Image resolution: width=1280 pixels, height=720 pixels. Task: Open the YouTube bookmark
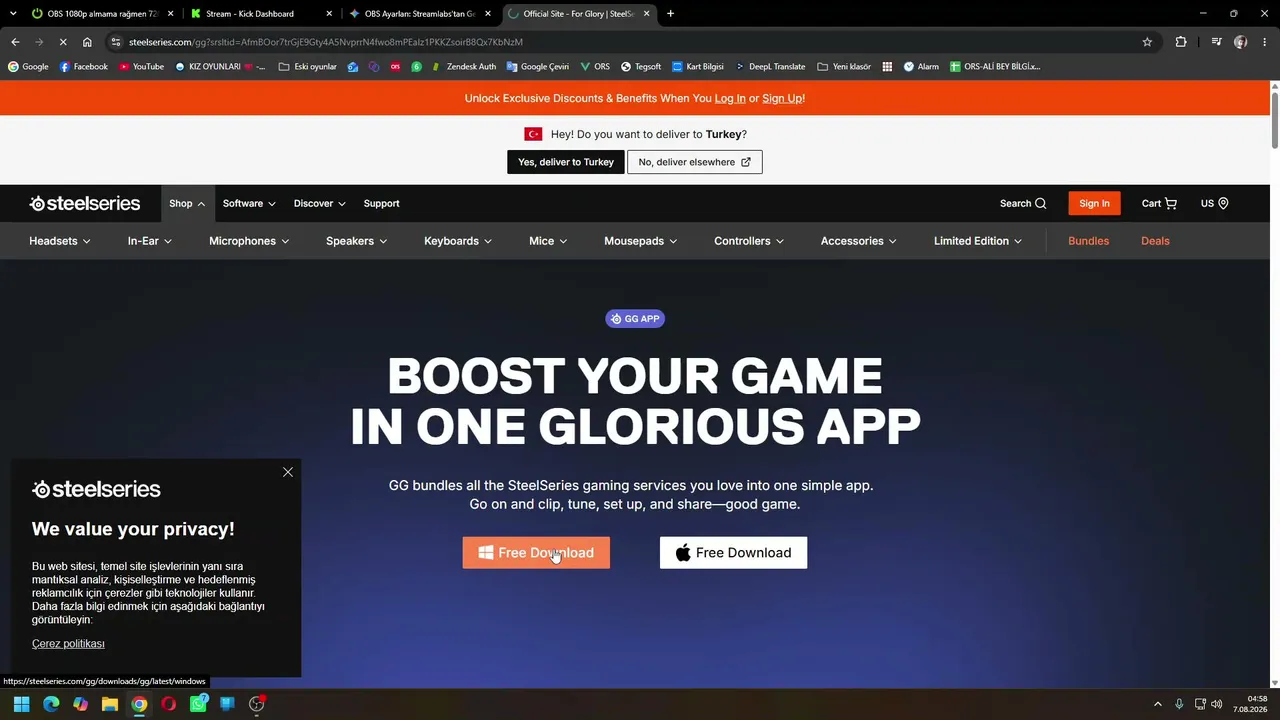[141, 67]
